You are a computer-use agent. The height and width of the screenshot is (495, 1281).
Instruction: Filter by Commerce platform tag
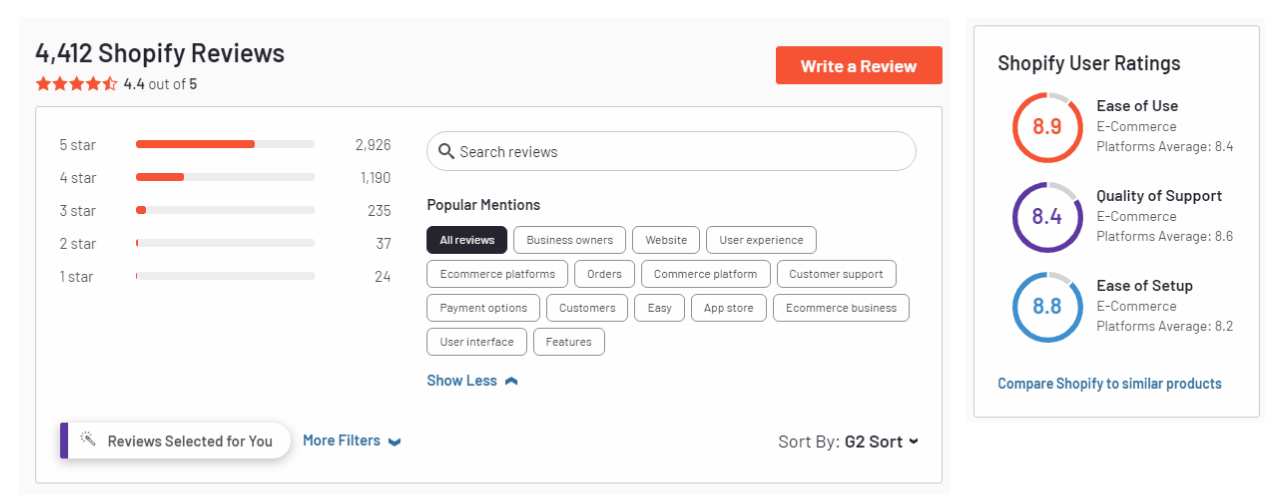(706, 274)
